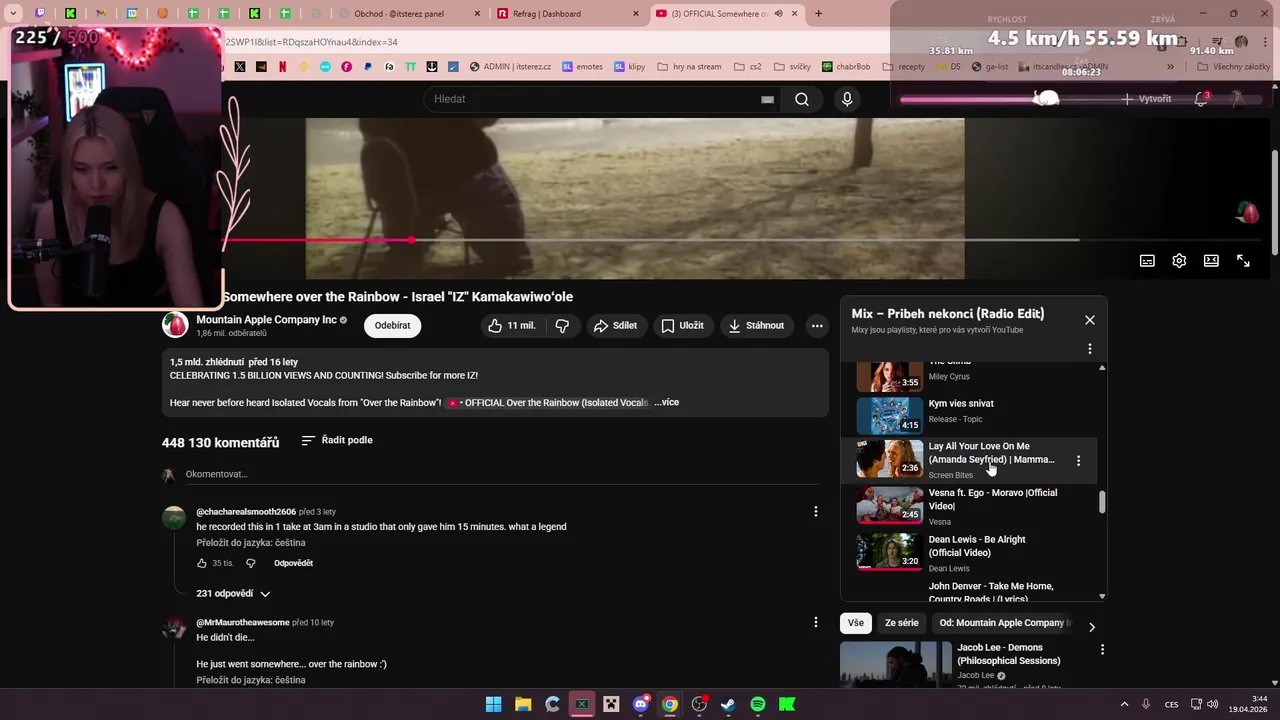Image resolution: width=1280 pixels, height=720 pixels.
Task: Open the Vytvořit create menu
Action: [x=1146, y=99]
